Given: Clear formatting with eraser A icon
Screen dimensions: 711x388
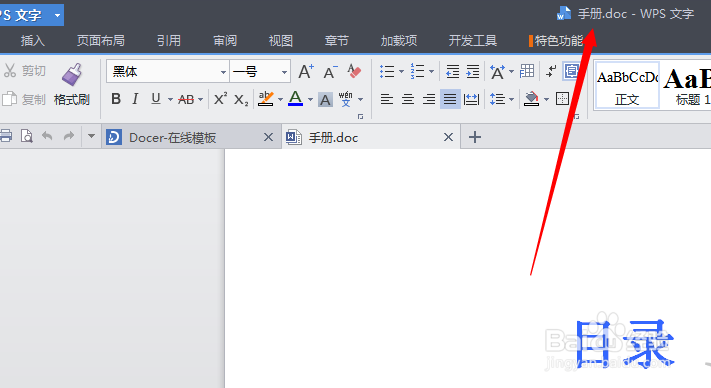Looking at the screenshot, I should coord(354,72).
